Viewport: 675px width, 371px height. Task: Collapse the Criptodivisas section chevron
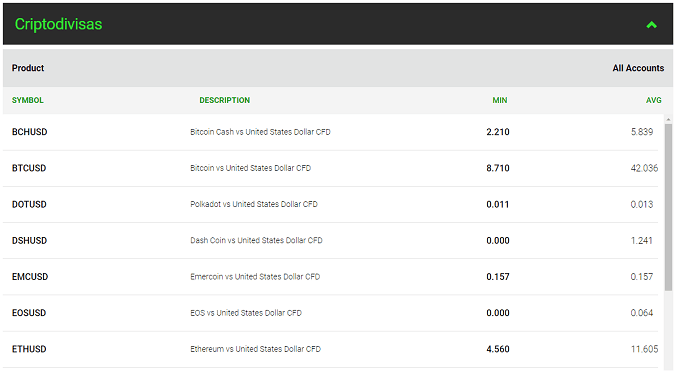click(651, 25)
